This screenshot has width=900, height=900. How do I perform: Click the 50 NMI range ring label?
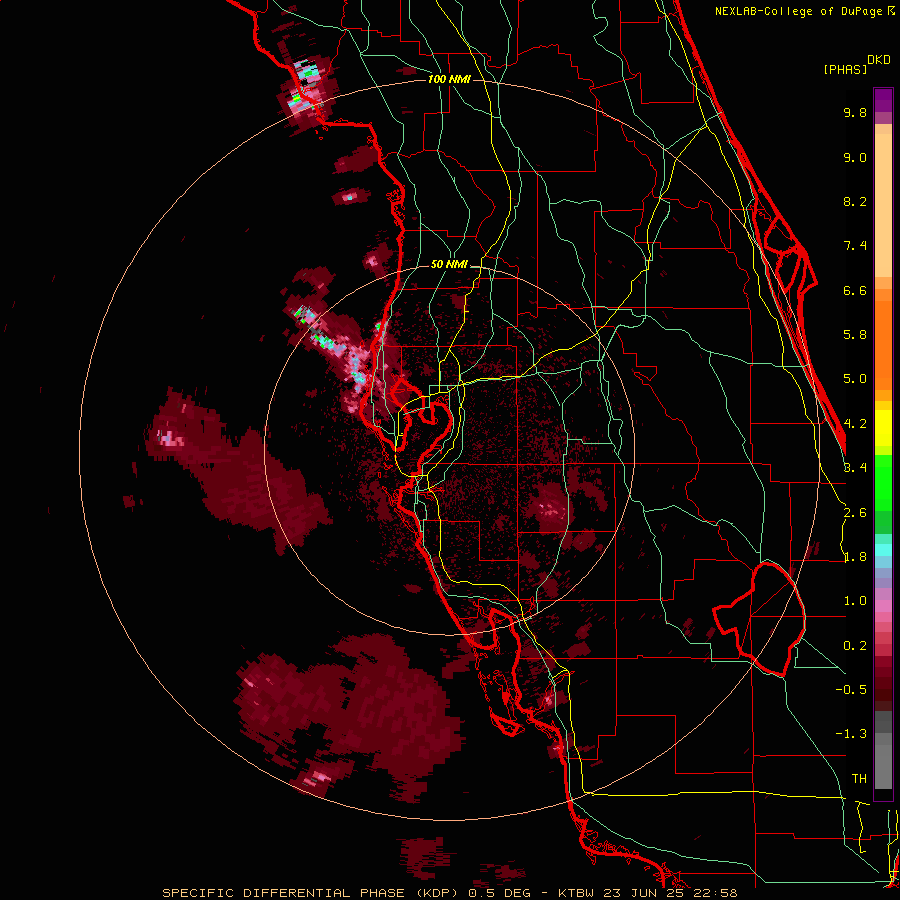point(449,265)
